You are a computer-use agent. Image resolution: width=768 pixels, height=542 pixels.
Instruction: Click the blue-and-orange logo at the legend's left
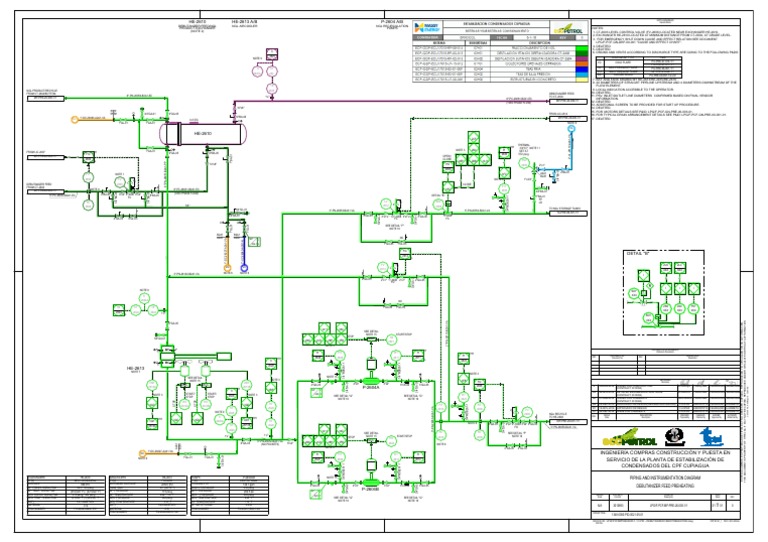coord(427,27)
